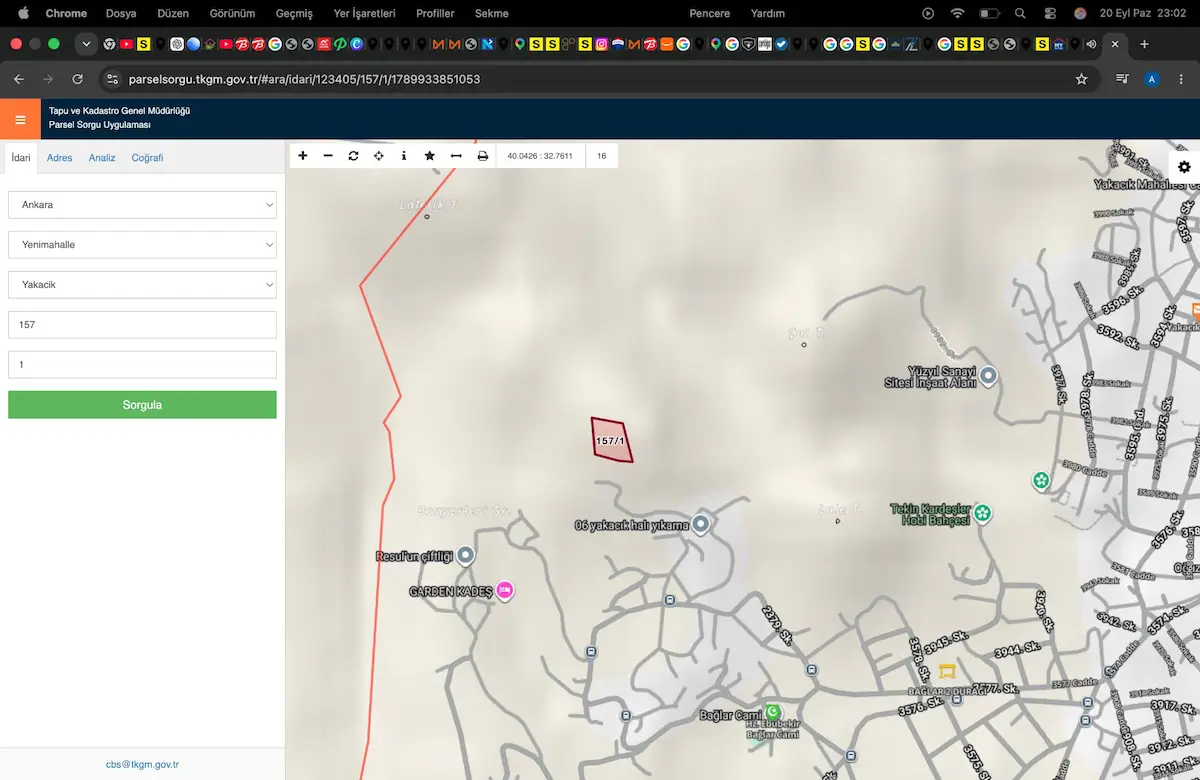Zoom out the map with minus icon
The width and height of the screenshot is (1200, 780).
(x=328, y=156)
